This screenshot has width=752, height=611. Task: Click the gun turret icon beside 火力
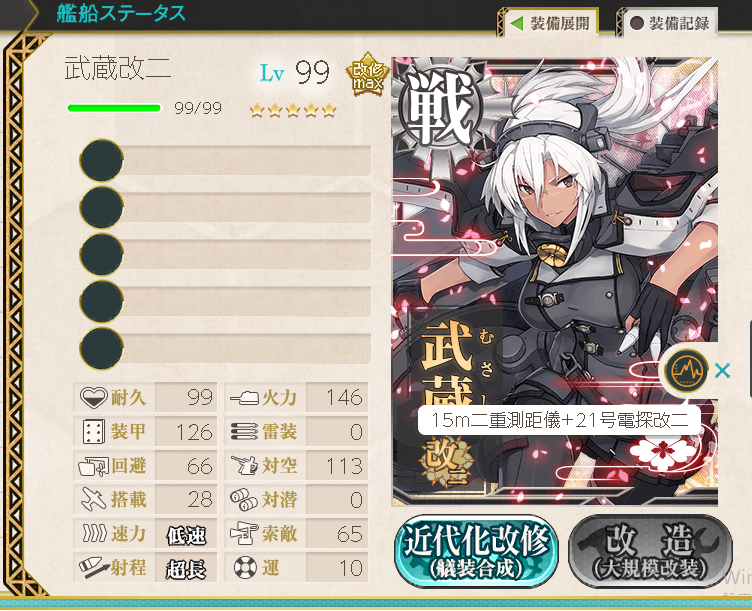[244, 398]
